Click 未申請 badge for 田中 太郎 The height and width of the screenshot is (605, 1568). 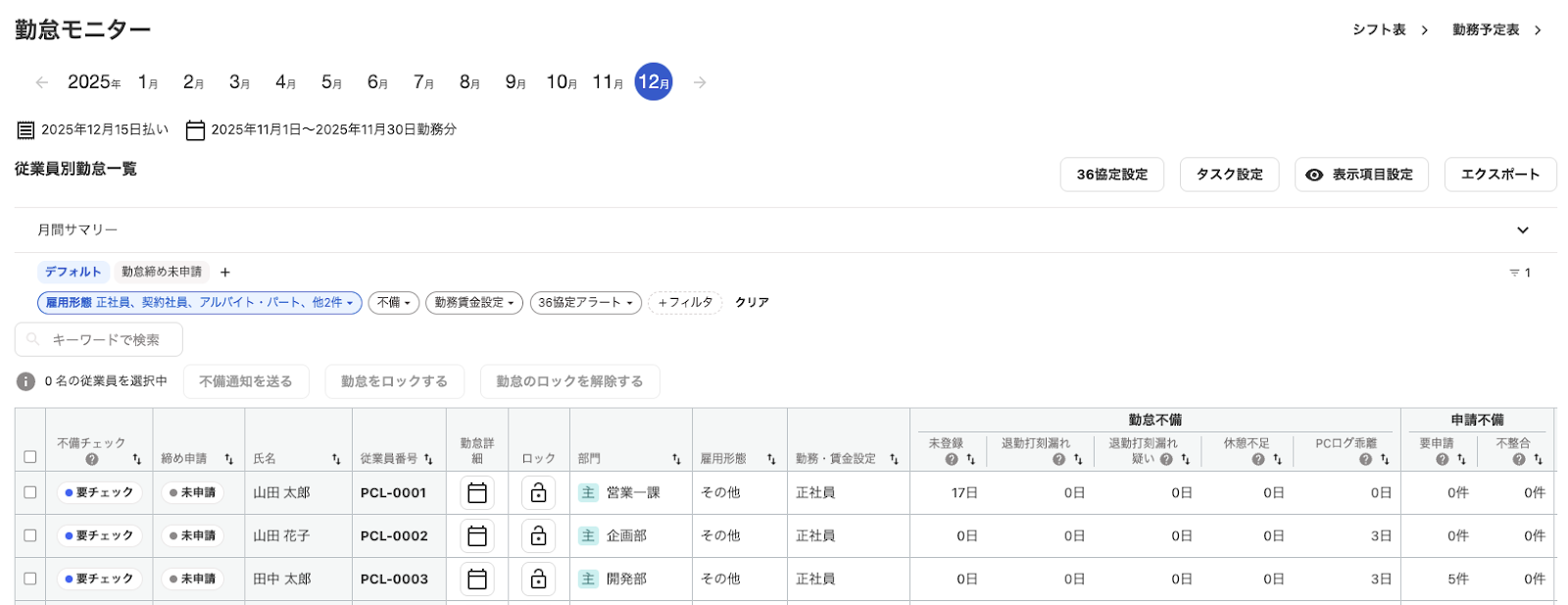pyautogui.click(x=192, y=579)
